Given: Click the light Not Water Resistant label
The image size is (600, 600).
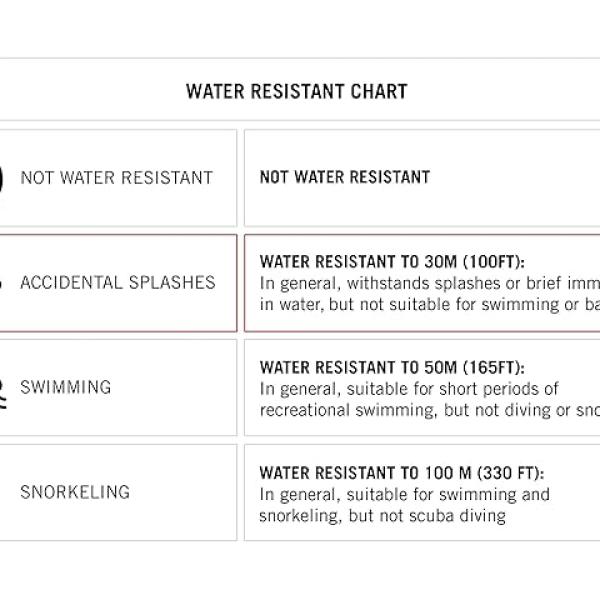Looking at the screenshot, I should [x=117, y=178].
